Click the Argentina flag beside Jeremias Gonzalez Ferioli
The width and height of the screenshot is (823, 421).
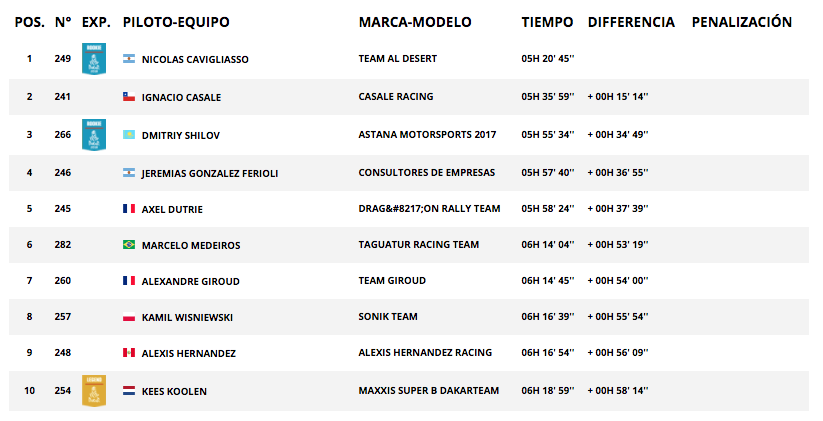(x=129, y=173)
